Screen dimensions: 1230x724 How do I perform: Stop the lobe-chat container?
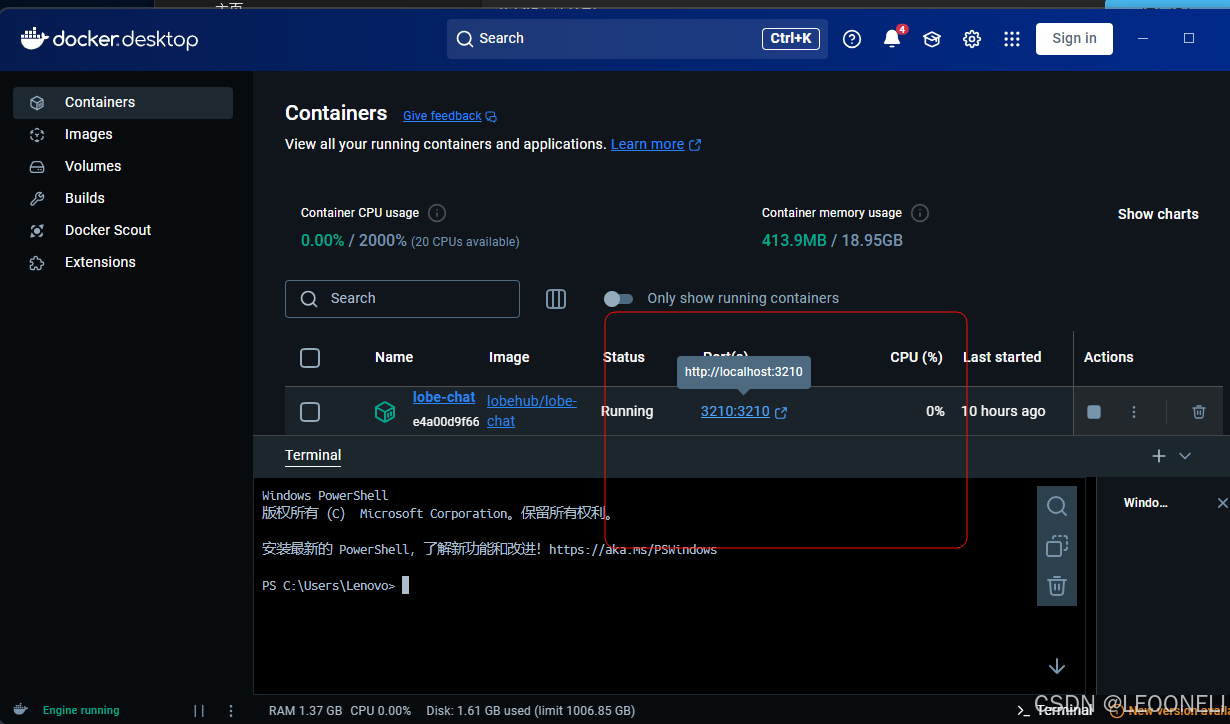(1094, 412)
